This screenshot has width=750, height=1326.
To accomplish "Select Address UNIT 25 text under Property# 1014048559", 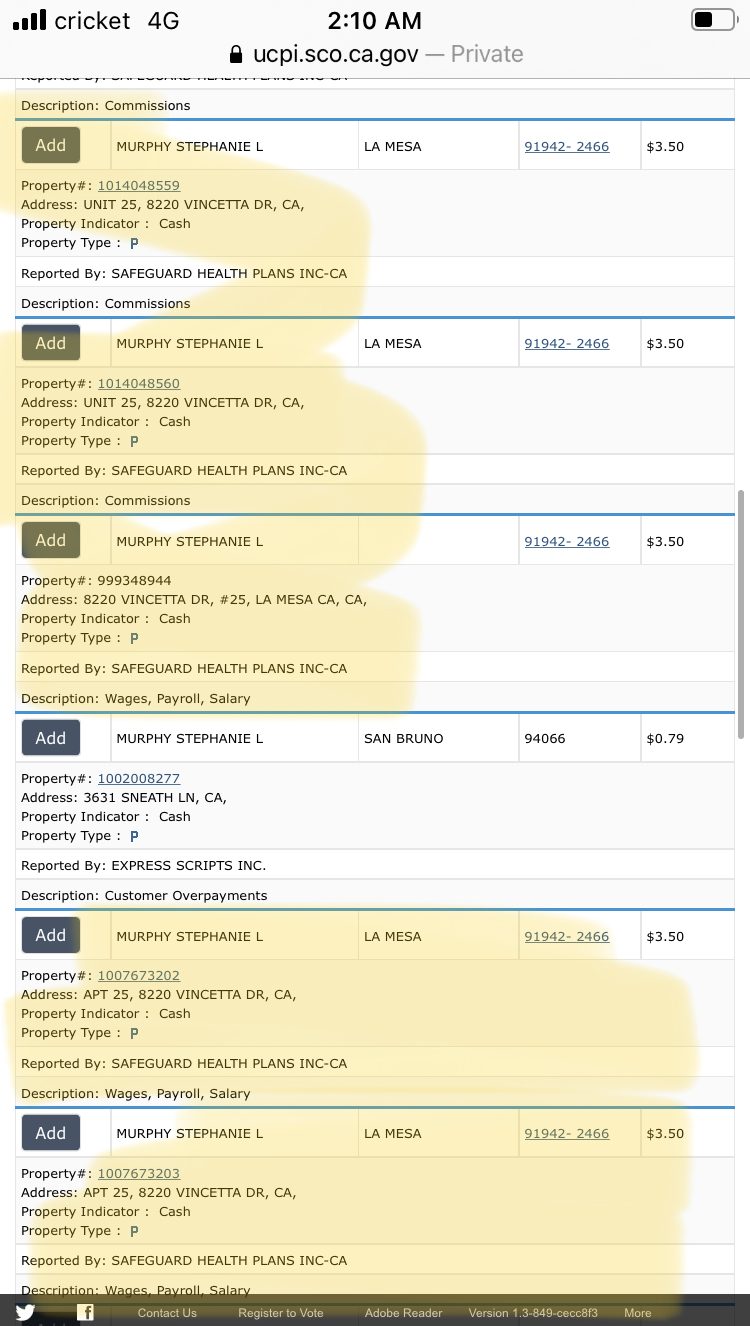I will [163, 205].
